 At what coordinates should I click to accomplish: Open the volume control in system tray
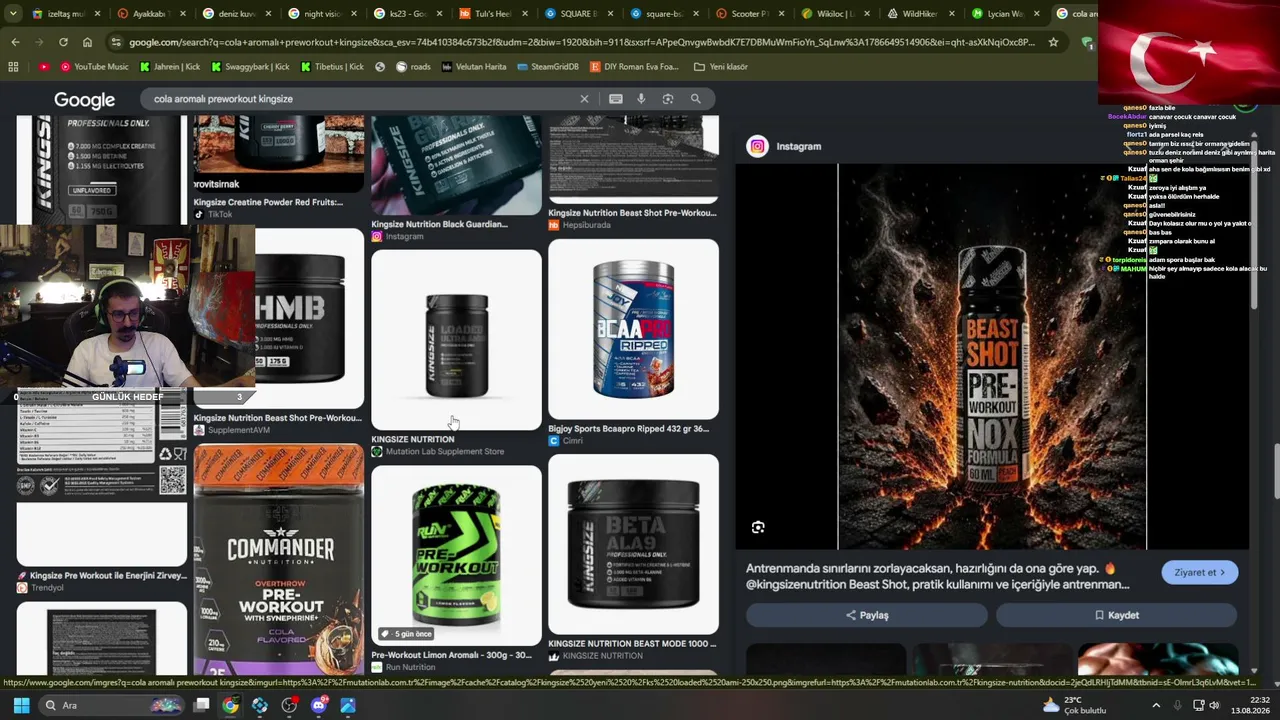(x=1214, y=705)
